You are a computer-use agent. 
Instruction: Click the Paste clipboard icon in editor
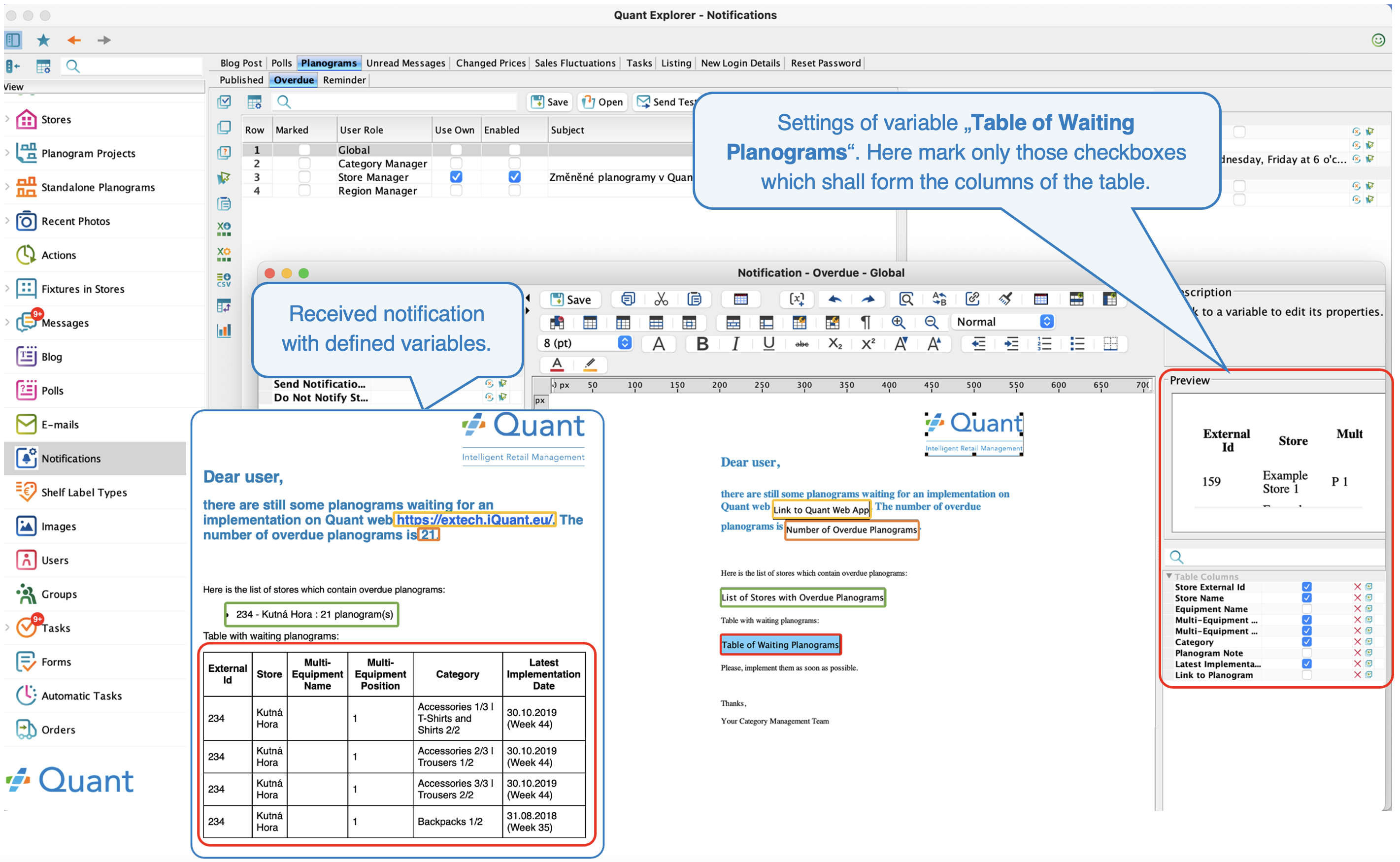[x=694, y=299]
